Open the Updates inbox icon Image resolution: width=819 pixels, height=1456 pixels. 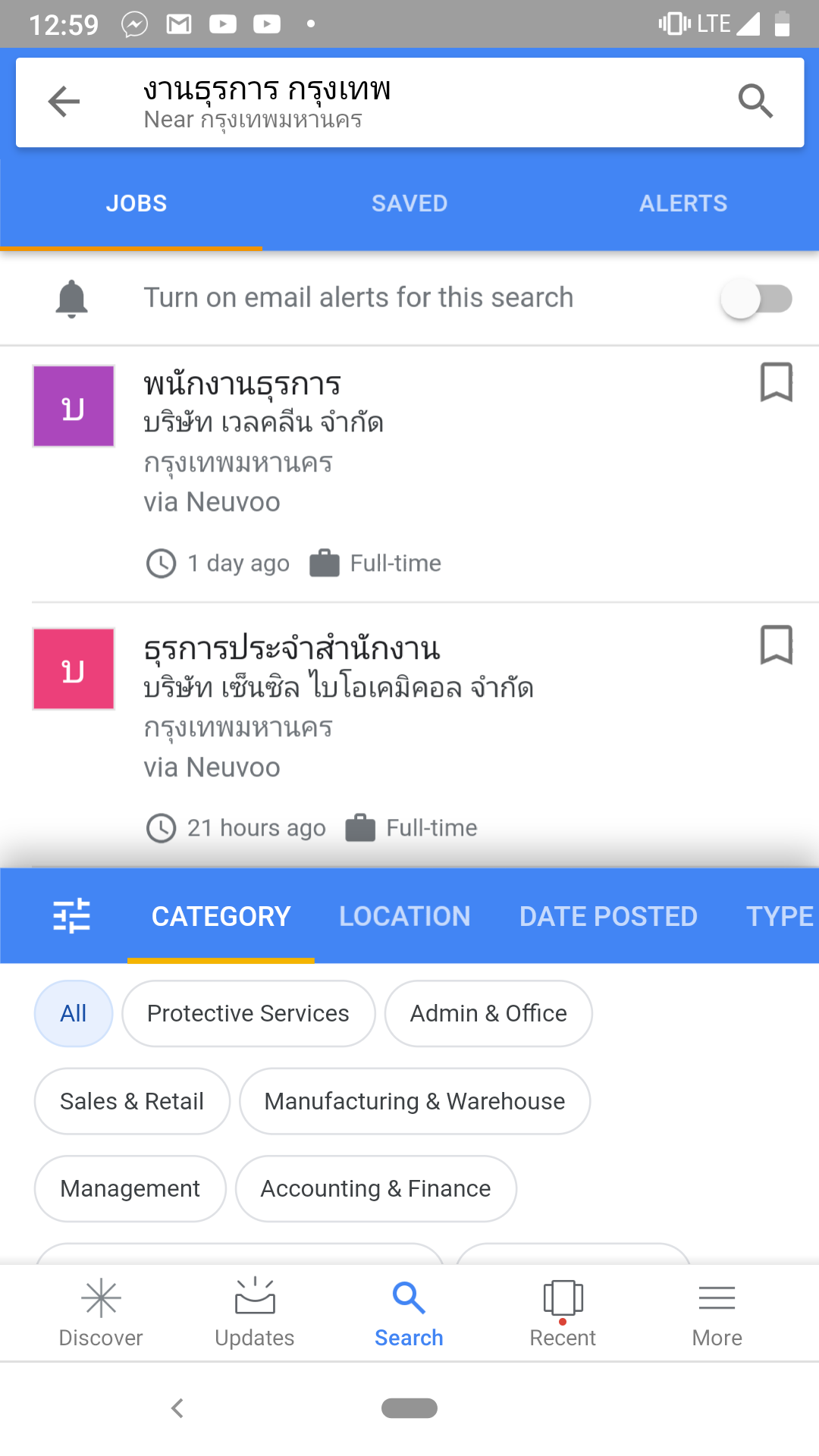[255, 1297]
